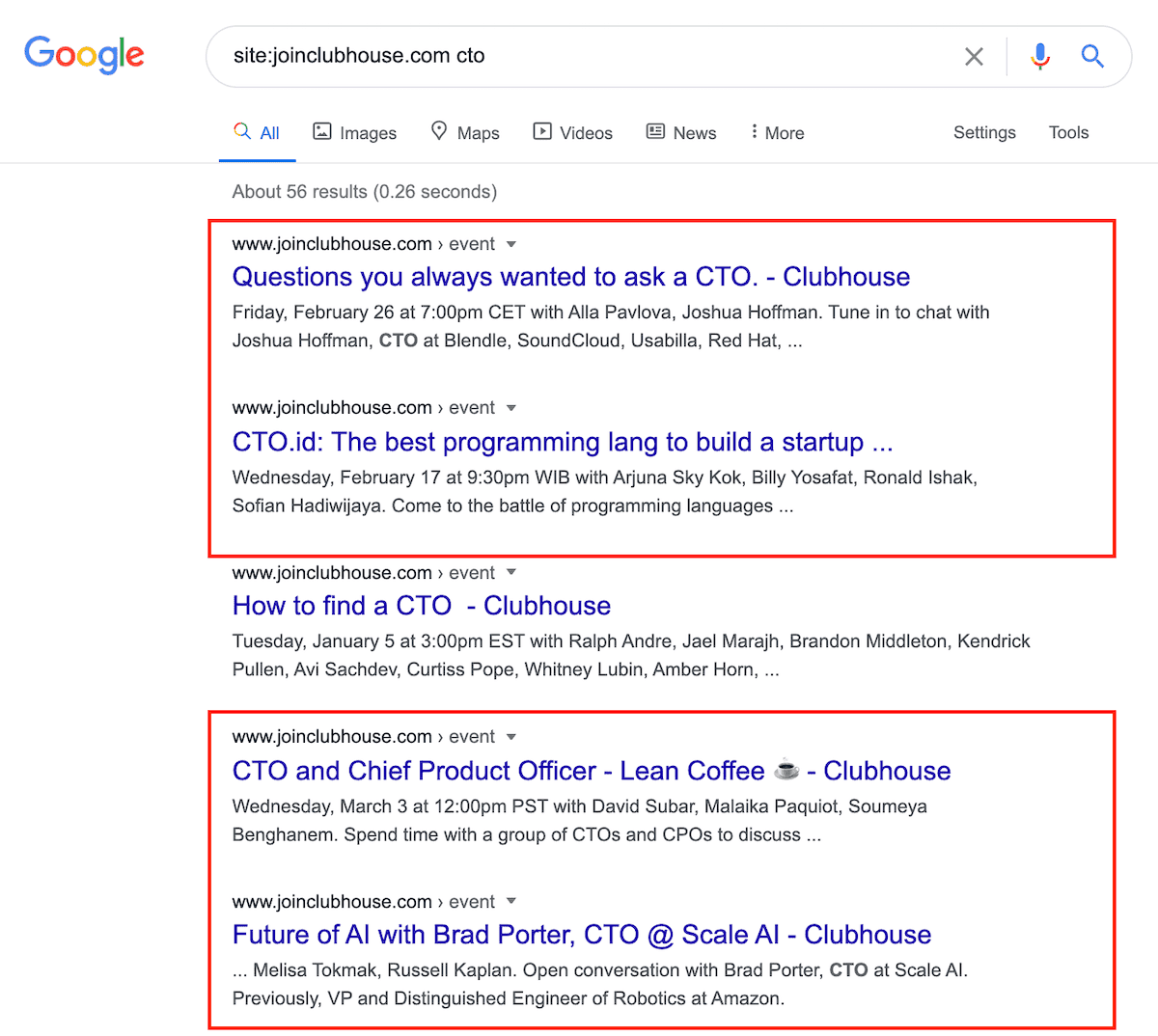
Task: Open the Images results tab
Action: click(x=354, y=132)
